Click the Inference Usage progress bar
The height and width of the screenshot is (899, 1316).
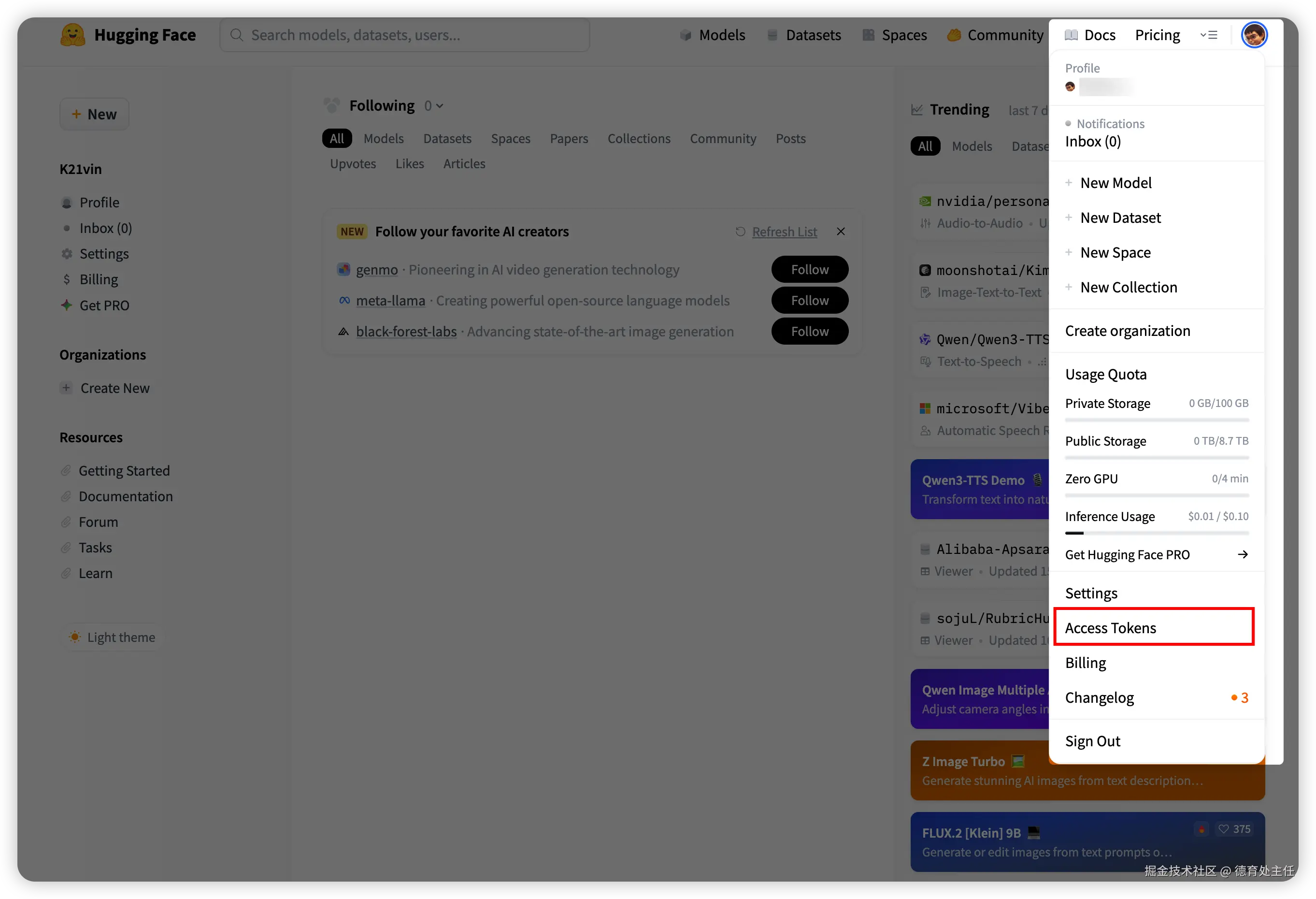pyautogui.click(x=1156, y=533)
